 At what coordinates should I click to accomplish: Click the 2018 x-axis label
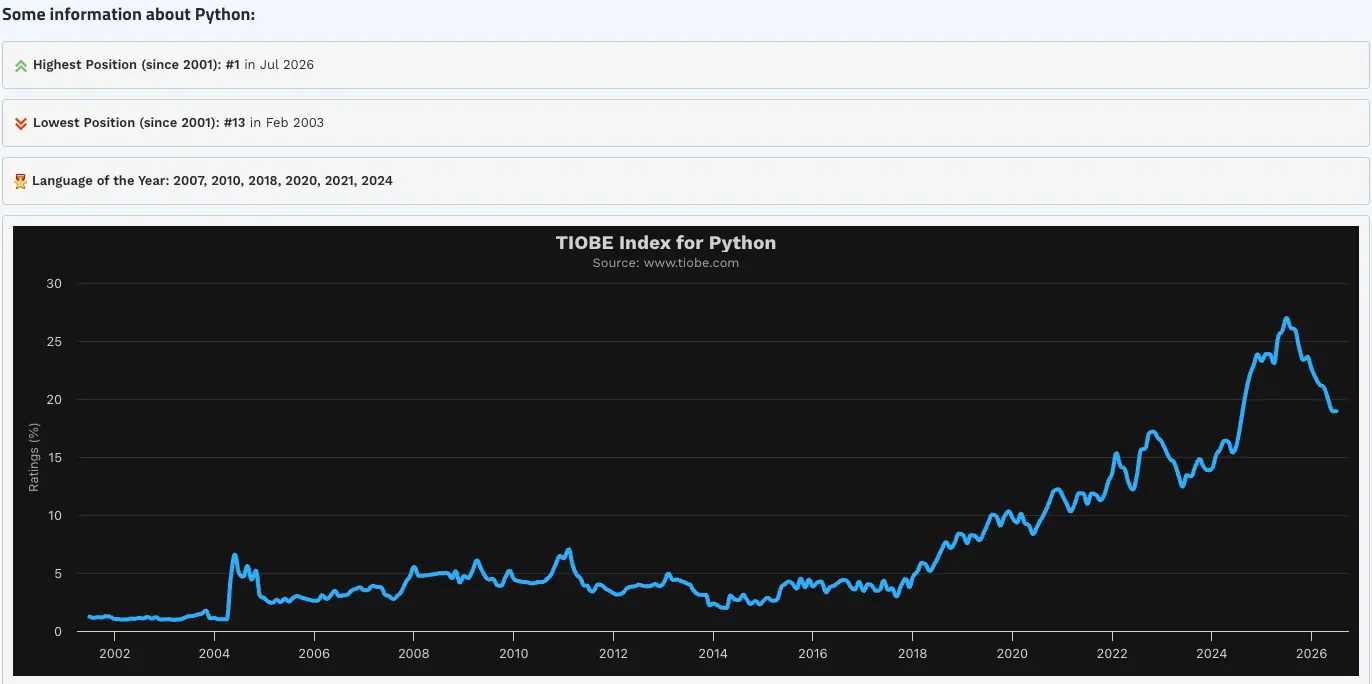(912, 653)
